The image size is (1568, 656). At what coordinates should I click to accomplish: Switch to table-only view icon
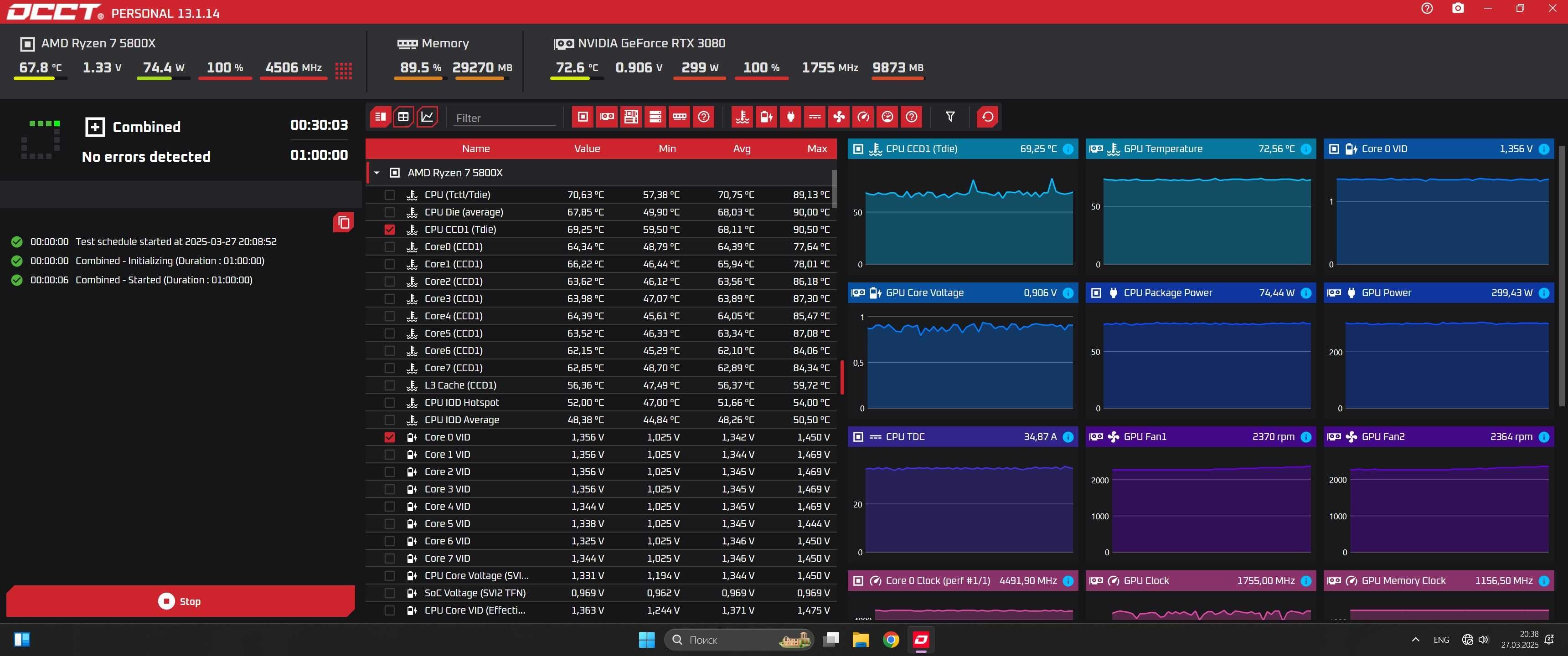point(403,117)
